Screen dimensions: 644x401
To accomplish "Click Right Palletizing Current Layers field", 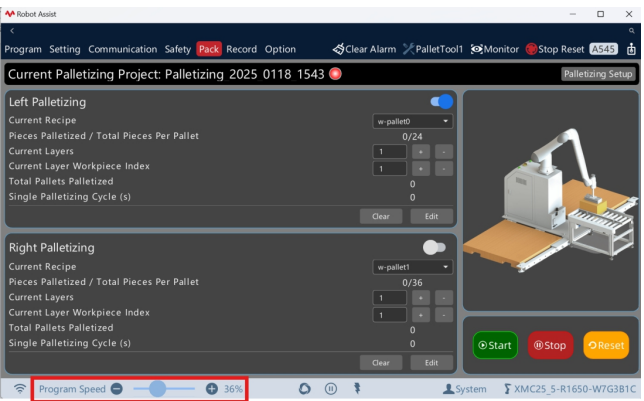I will [390, 298].
